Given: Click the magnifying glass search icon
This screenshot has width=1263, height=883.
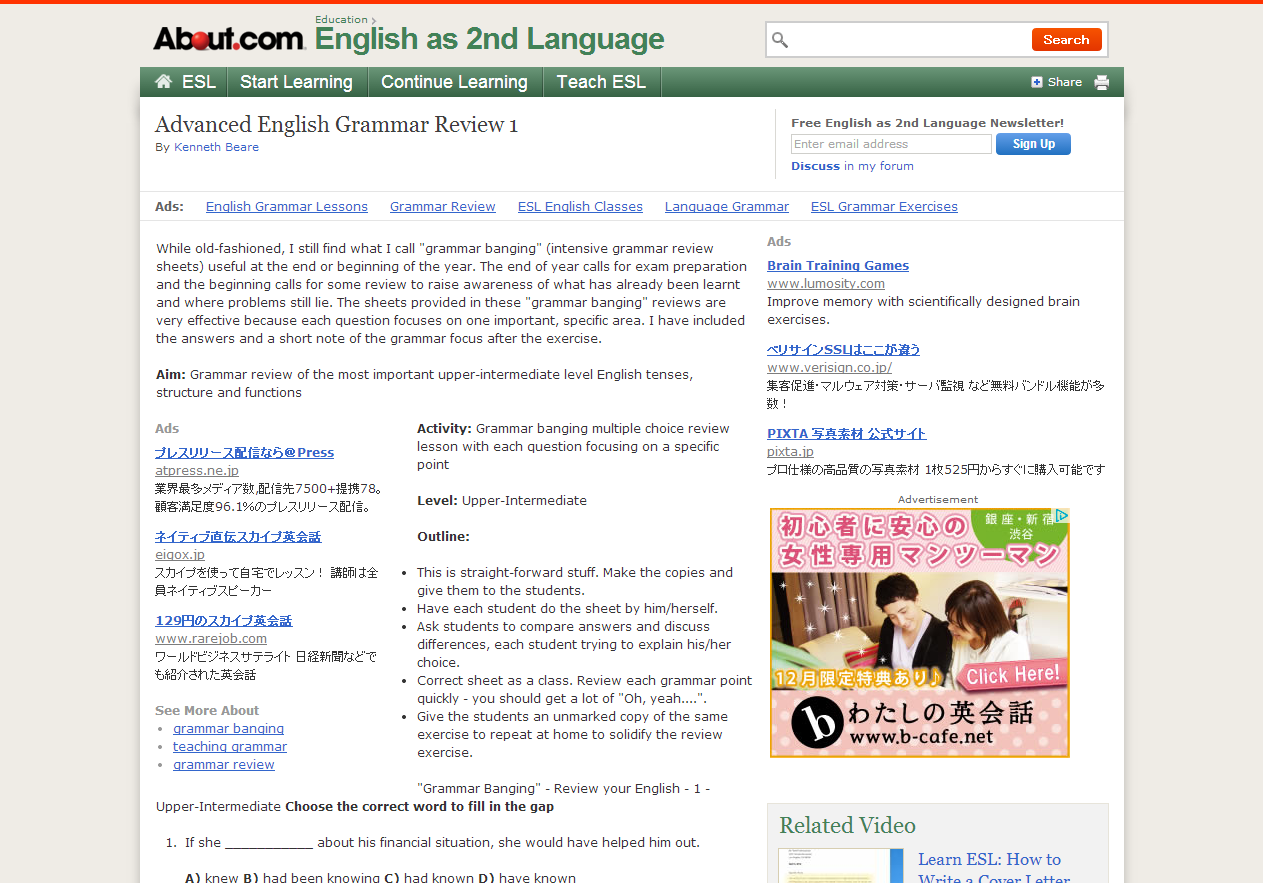Looking at the screenshot, I should (781, 40).
